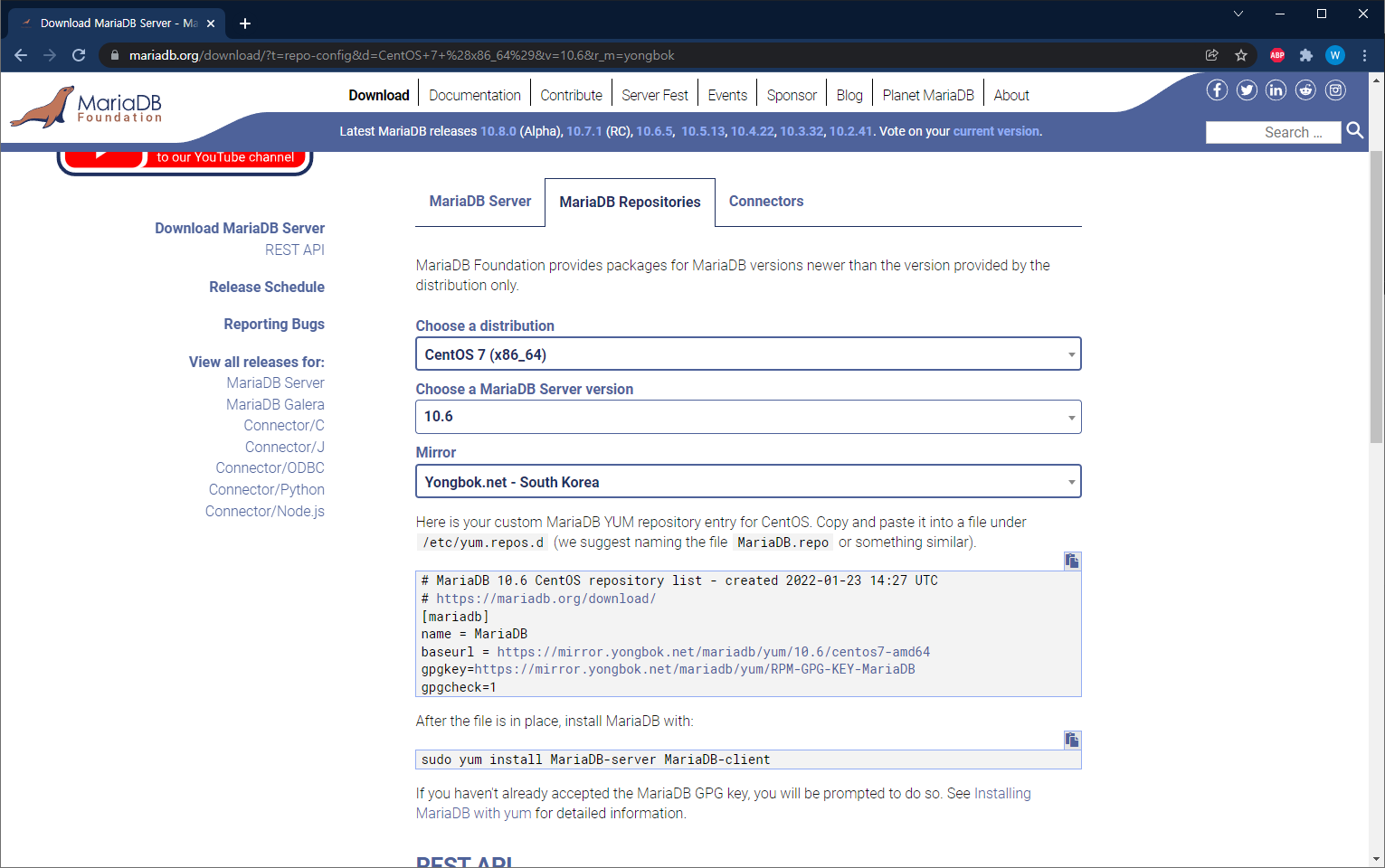1385x868 pixels.
Task: Open the About menu item
Action: click(x=1011, y=96)
